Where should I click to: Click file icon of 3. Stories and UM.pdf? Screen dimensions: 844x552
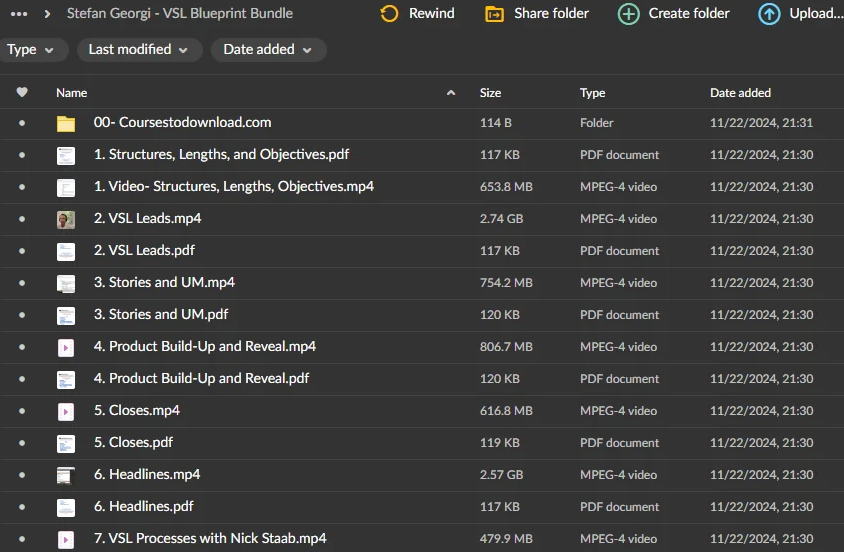coord(66,315)
